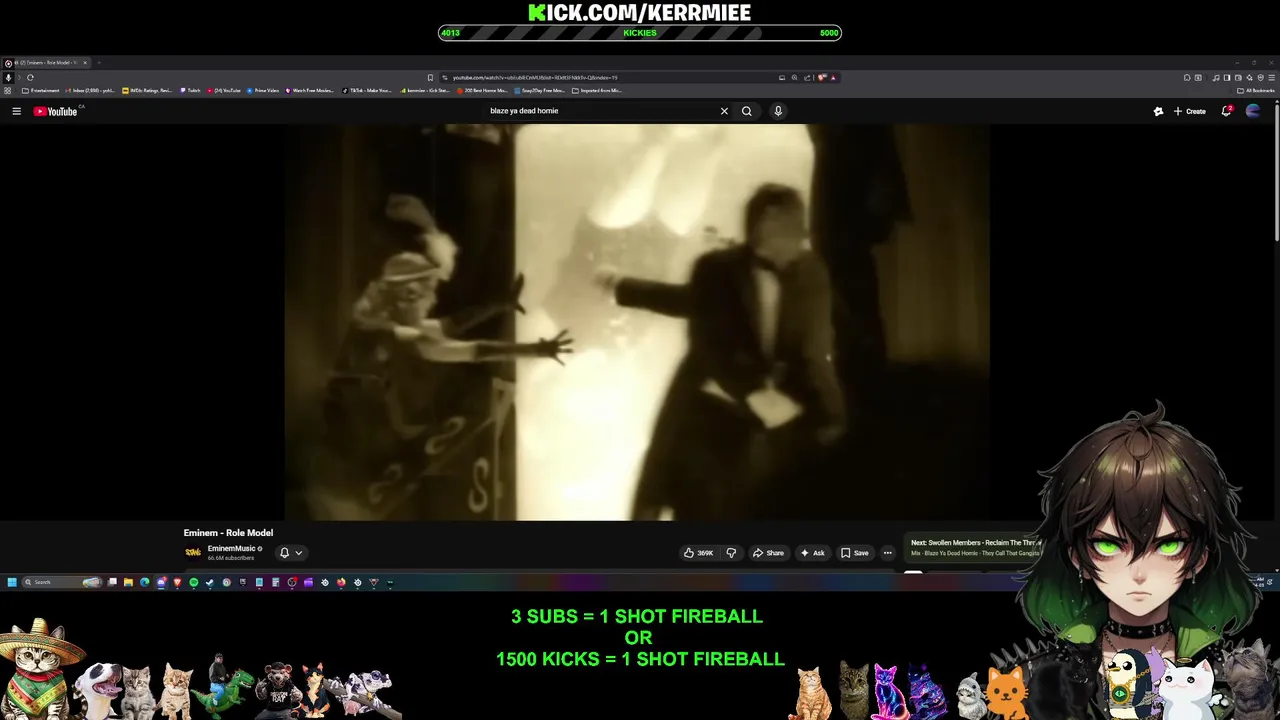Open File Explorer from the taskbar
1280x720 pixels.
(x=128, y=582)
